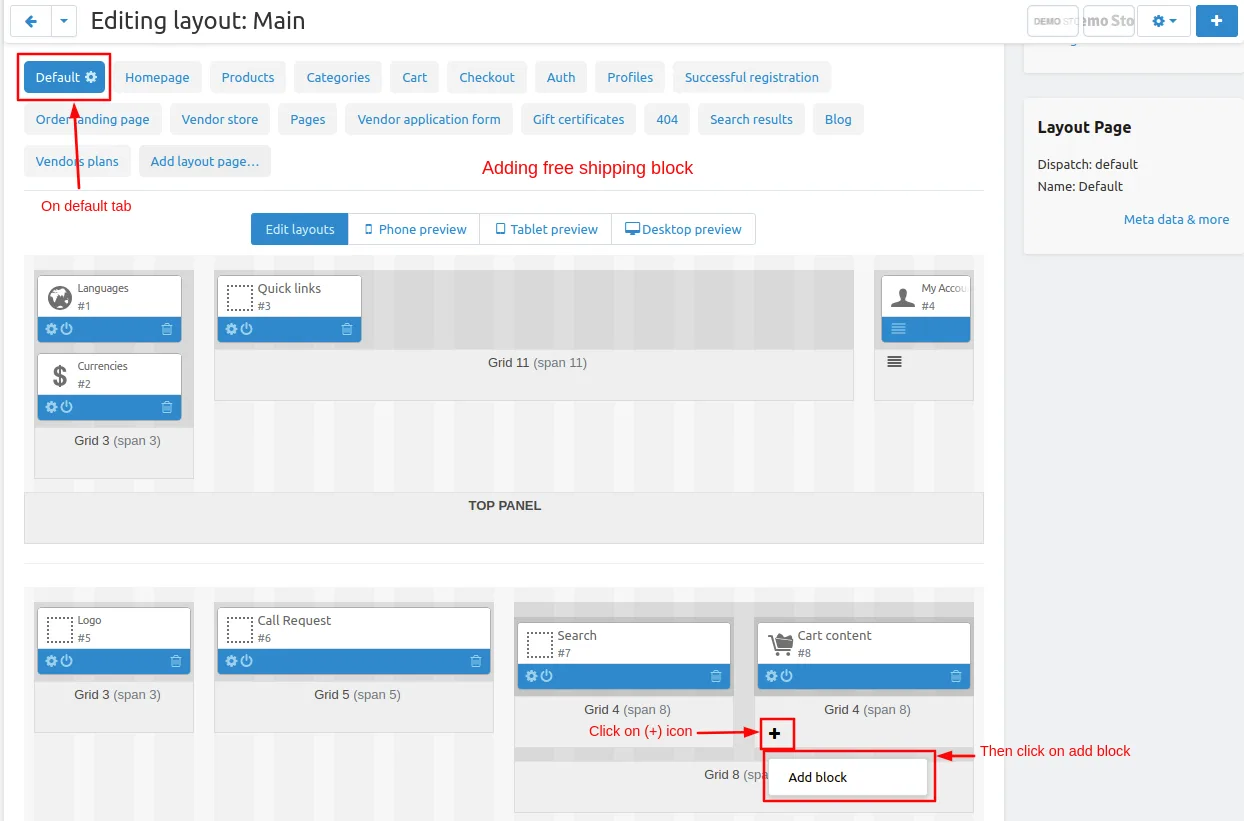Open the Gift certificates tab
Screen dimensions: 1244x821
coord(578,119)
